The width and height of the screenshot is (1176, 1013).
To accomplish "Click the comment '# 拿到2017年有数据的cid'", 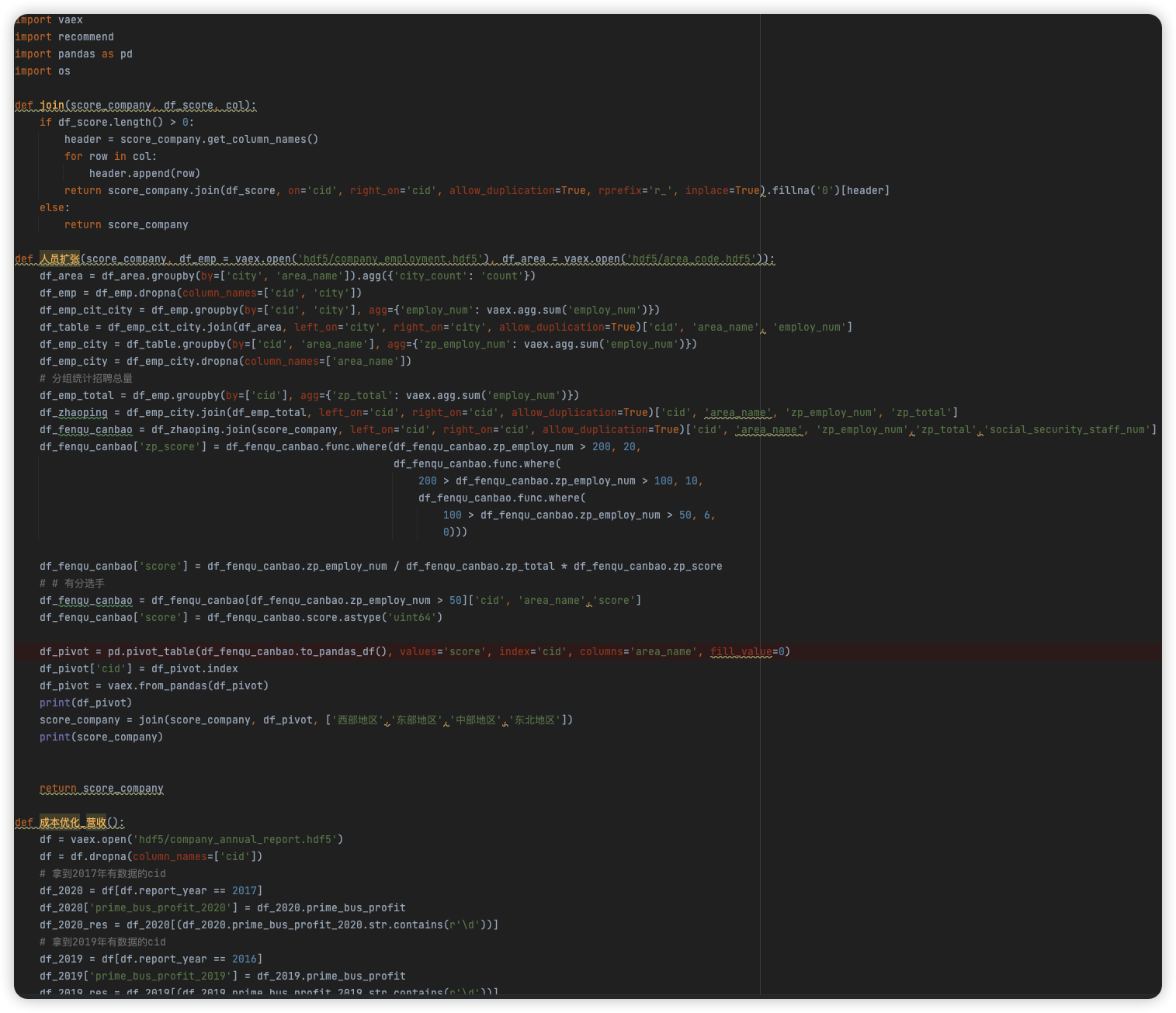I will tap(103, 874).
